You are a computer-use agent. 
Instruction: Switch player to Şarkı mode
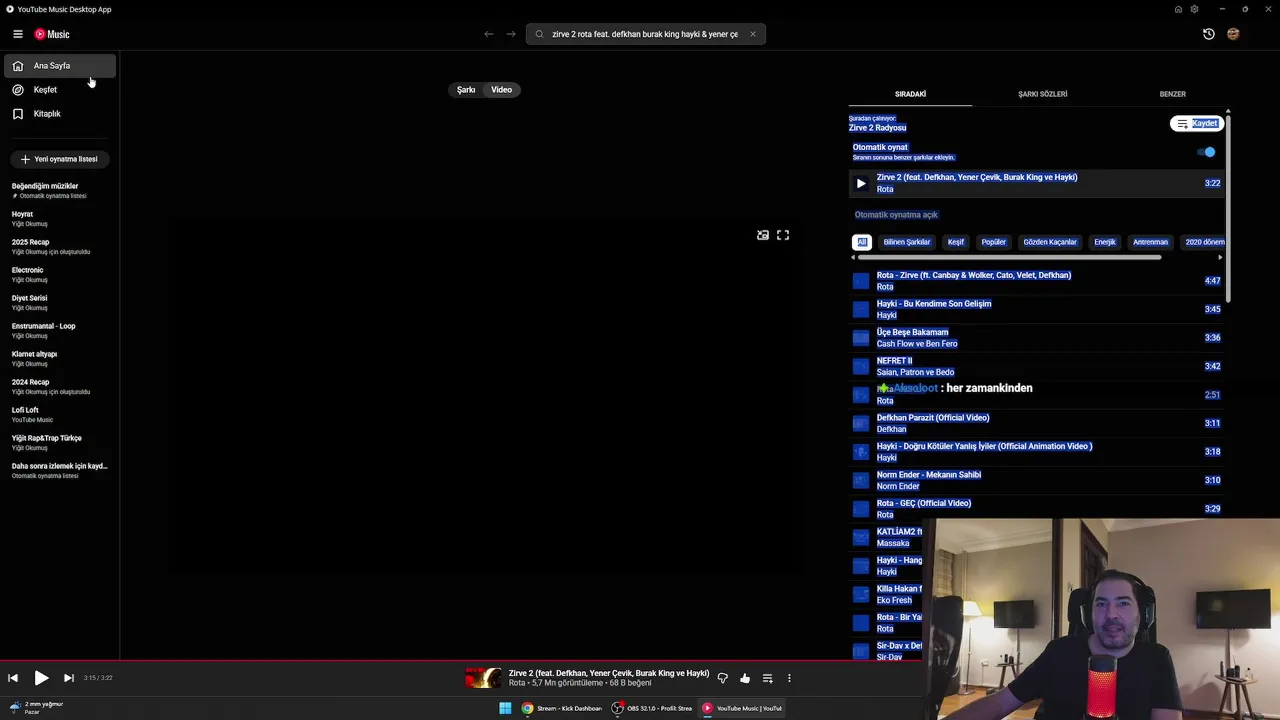(466, 90)
